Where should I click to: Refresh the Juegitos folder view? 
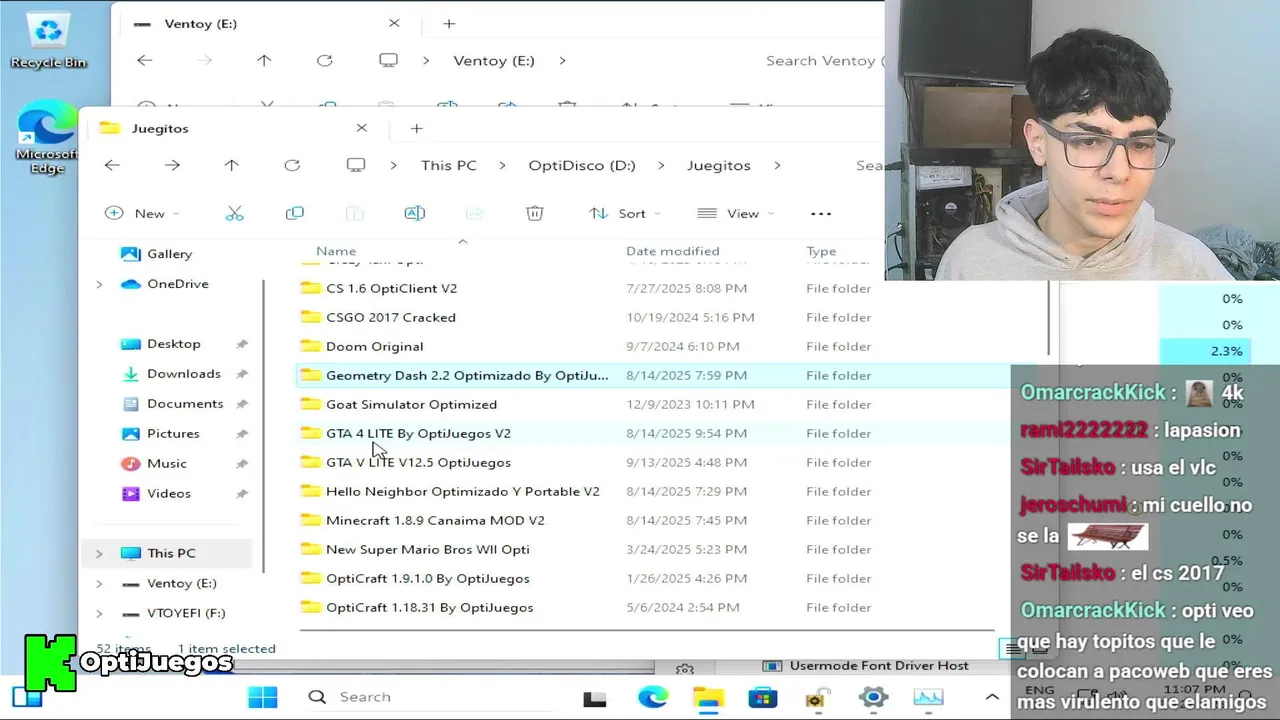click(x=292, y=165)
